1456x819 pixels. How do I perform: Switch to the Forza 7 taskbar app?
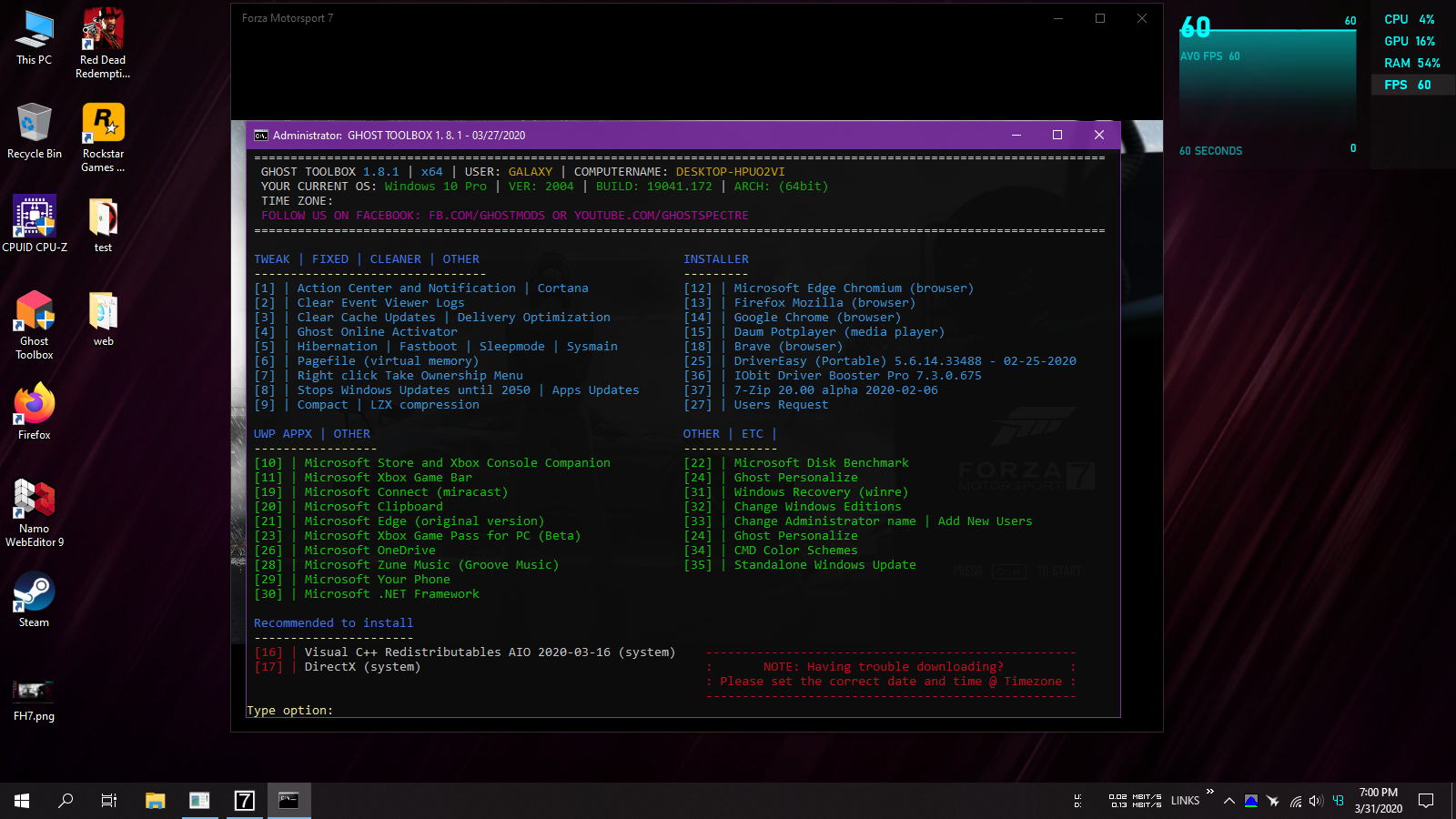[244, 801]
